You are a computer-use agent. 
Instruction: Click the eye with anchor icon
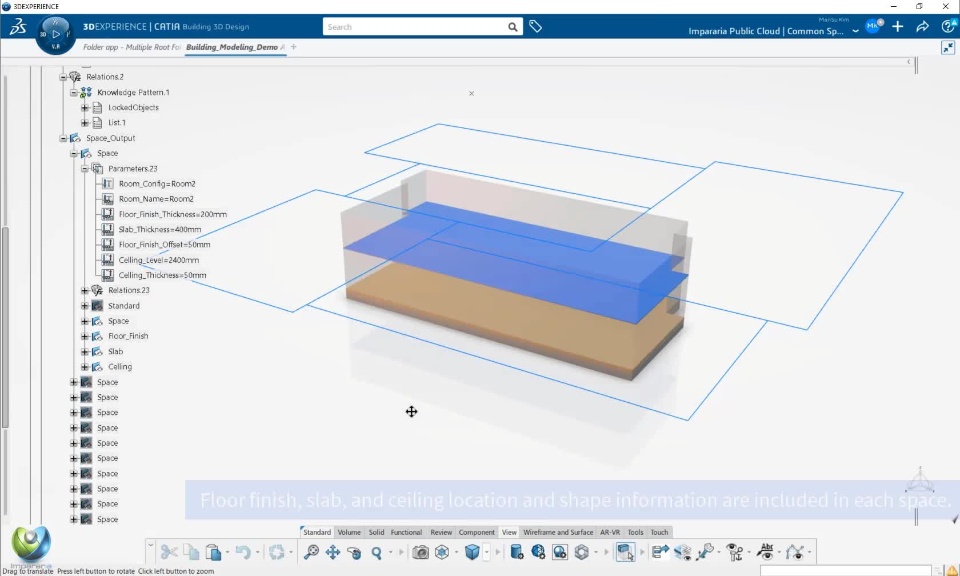(735, 552)
